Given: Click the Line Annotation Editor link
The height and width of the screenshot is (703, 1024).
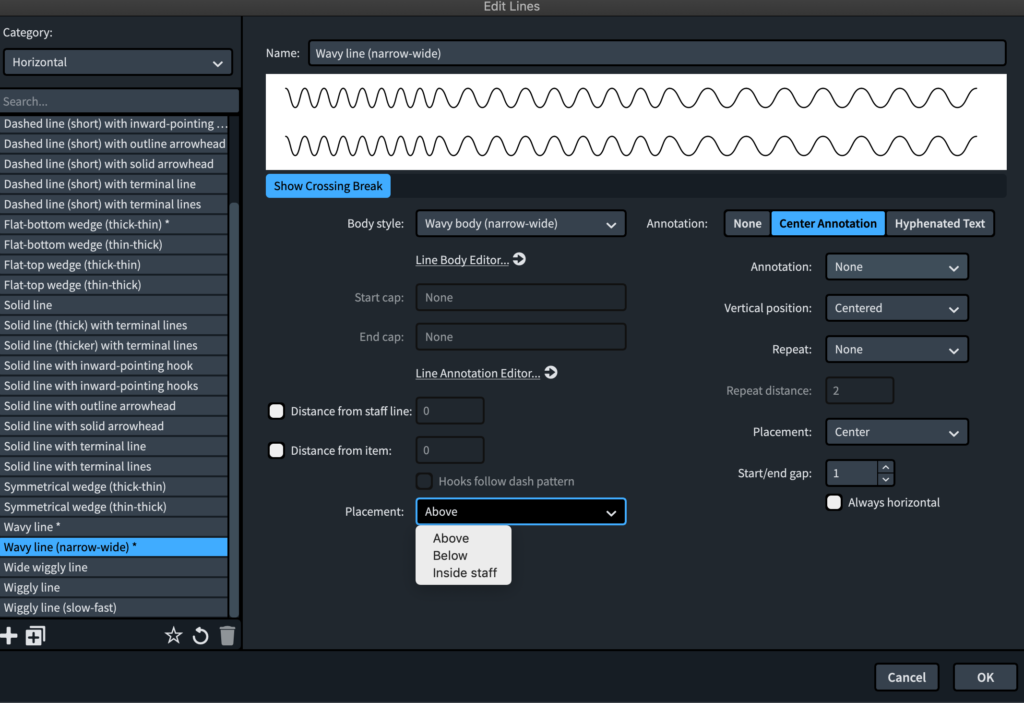Looking at the screenshot, I should tap(477, 373).
